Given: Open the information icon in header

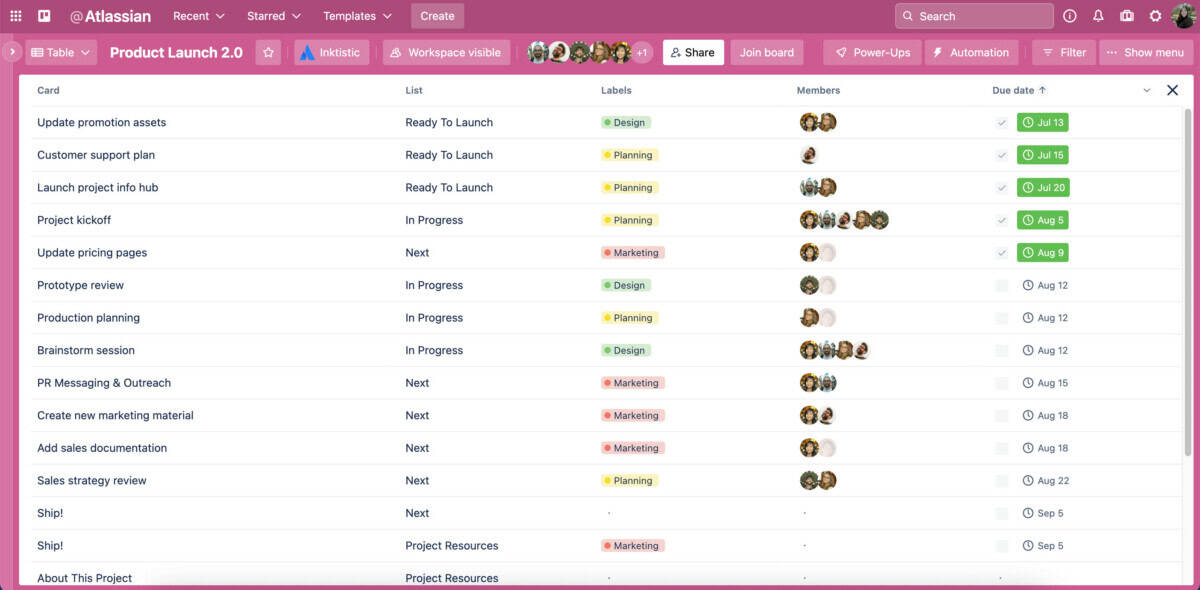Looking at the screenshot, I should tap(1070, 16).
